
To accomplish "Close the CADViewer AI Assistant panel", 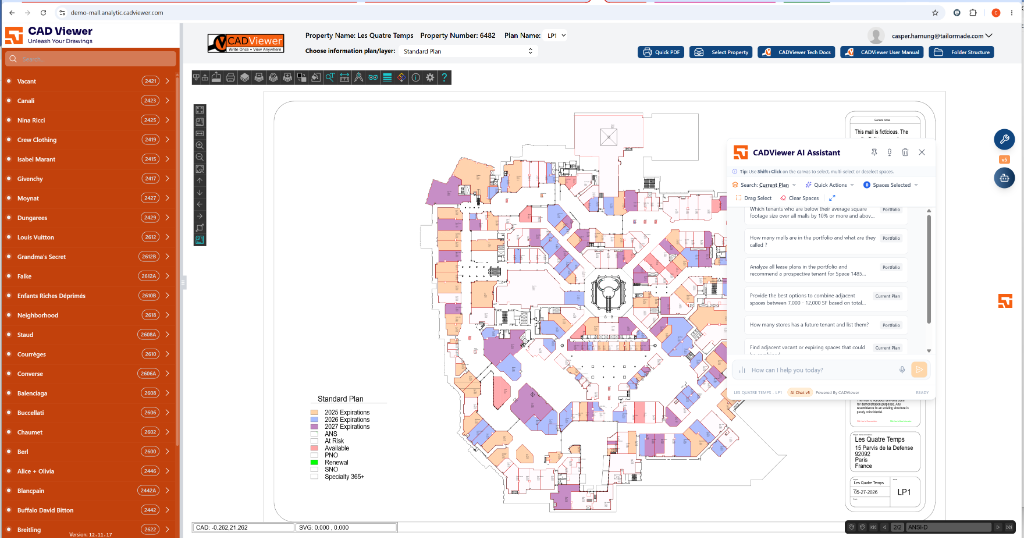I will click(921, 152).
